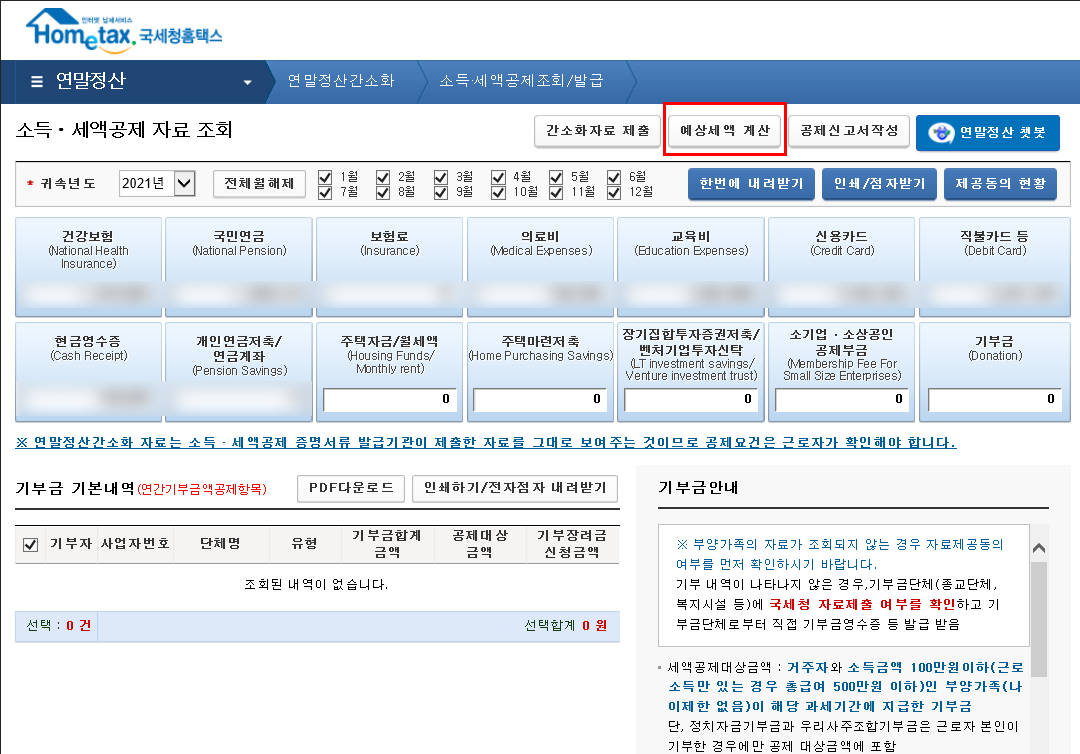Click 전체월해제 to uncheck all months
Image resolution: width=1080 pixels, height=754 pixels.
coord(259,183)
